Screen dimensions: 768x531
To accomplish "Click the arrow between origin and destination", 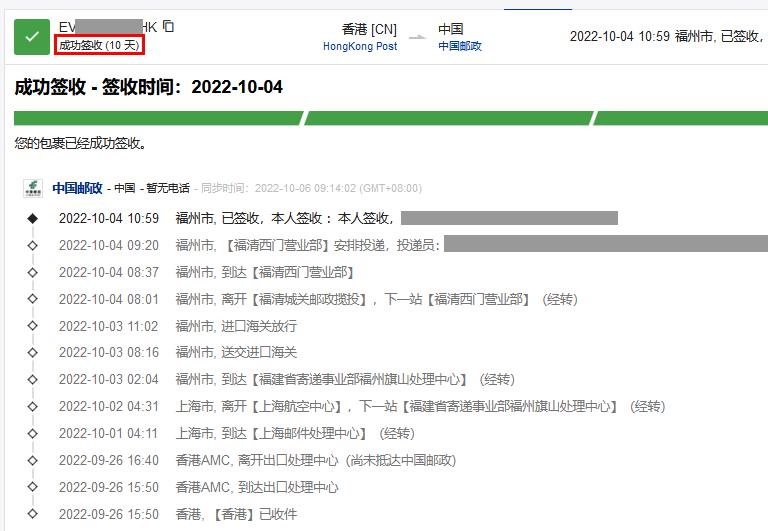I will tap(417, 38).
